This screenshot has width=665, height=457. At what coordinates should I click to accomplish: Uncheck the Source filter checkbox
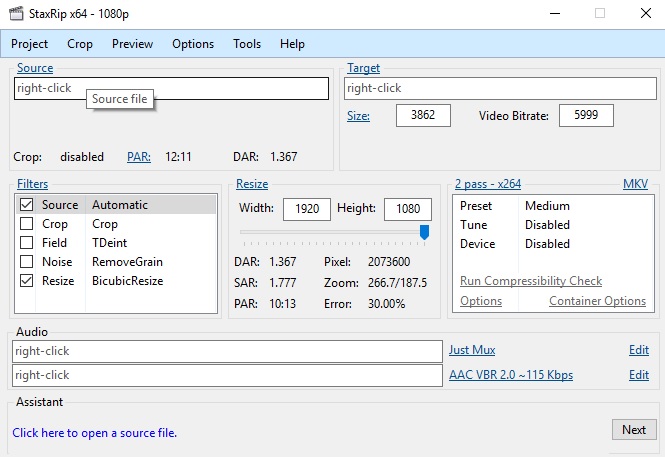(x=26, y=205)
